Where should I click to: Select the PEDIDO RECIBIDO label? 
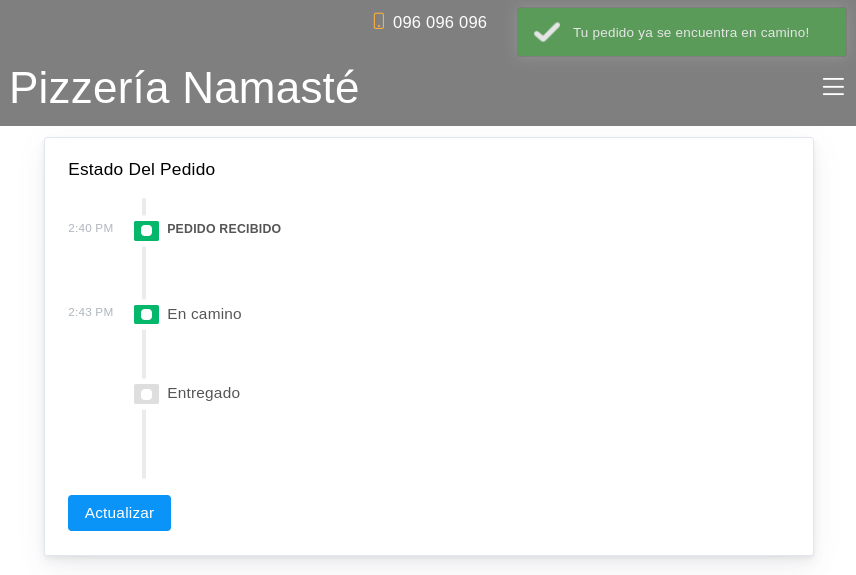(x=224, y=229)
